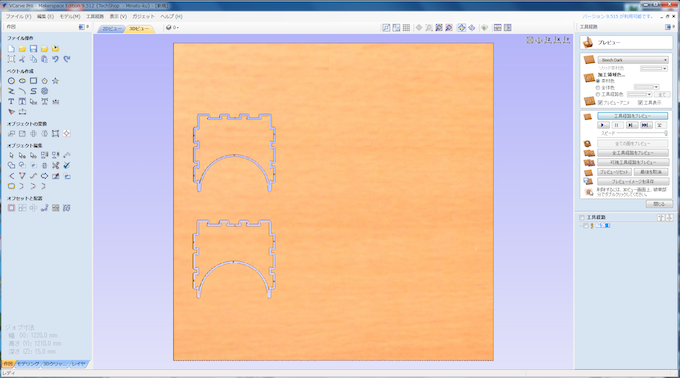
Task: Select the Draw Circle tool
Action: click(x=11, y=81)
